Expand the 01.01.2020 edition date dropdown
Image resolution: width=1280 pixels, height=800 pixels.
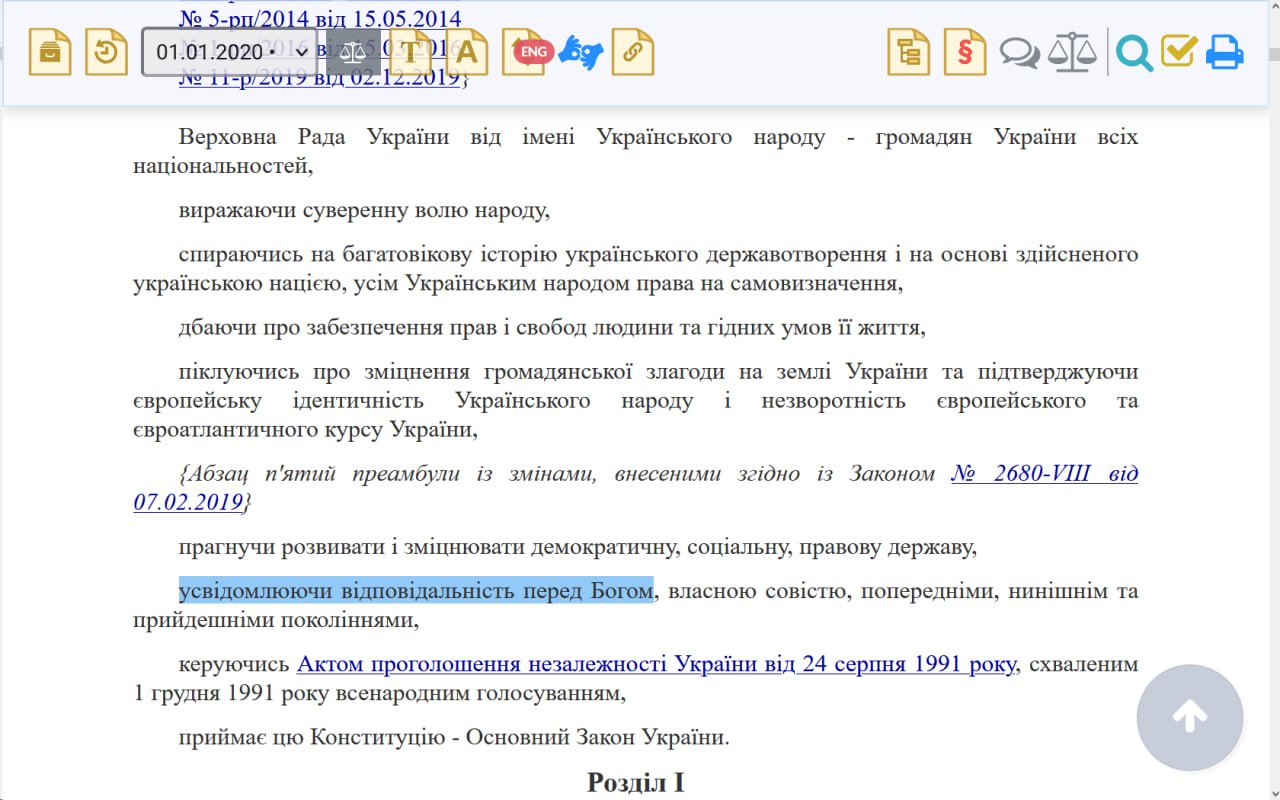coord(229,52)
